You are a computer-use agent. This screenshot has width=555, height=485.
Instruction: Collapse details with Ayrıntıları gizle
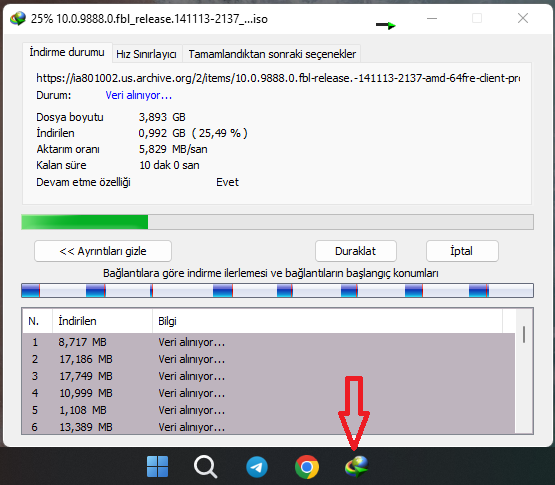[x=103, y=251]
